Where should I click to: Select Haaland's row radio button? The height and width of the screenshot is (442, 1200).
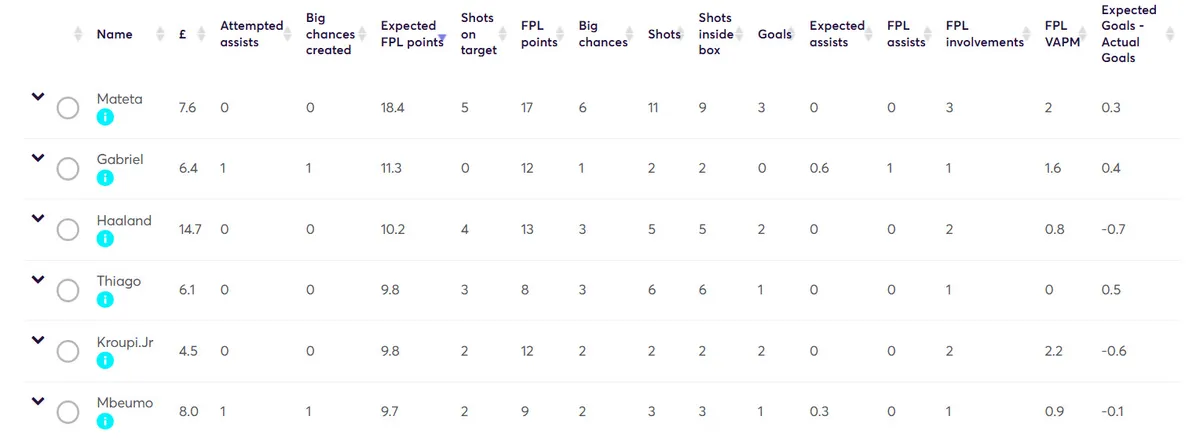(68, 230)
